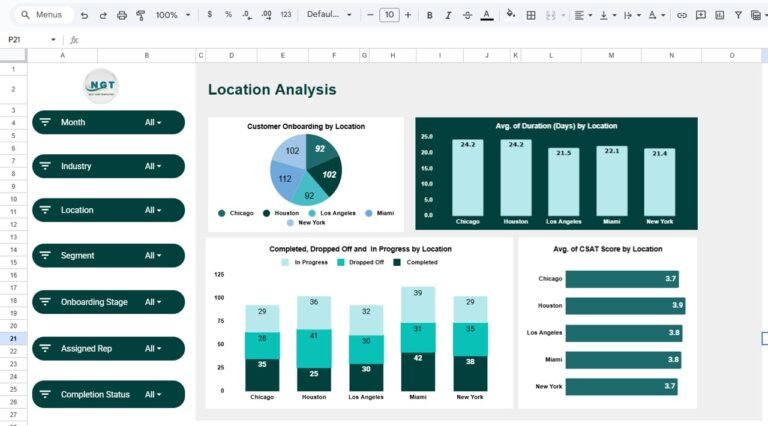Select column M header
768x426 pixels.
point(611,55)
